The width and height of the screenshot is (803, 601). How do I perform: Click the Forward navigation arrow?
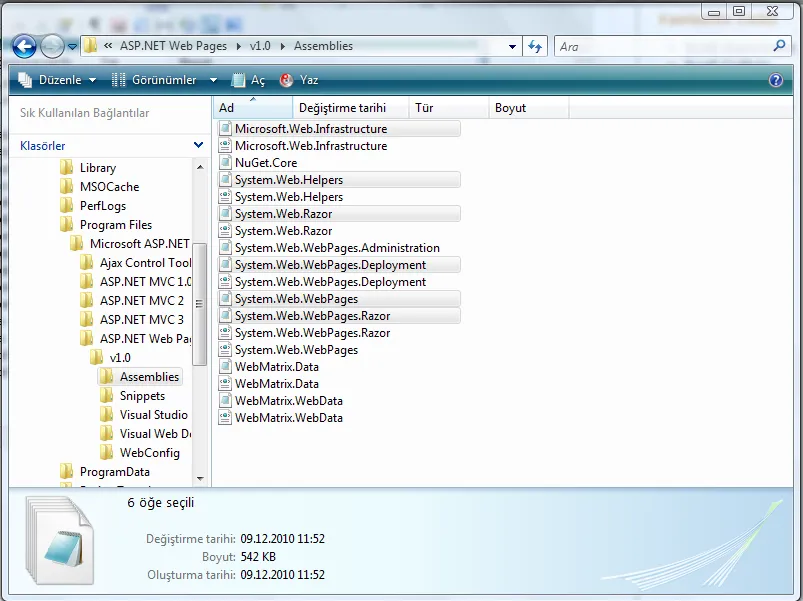[x=52, y=47]
